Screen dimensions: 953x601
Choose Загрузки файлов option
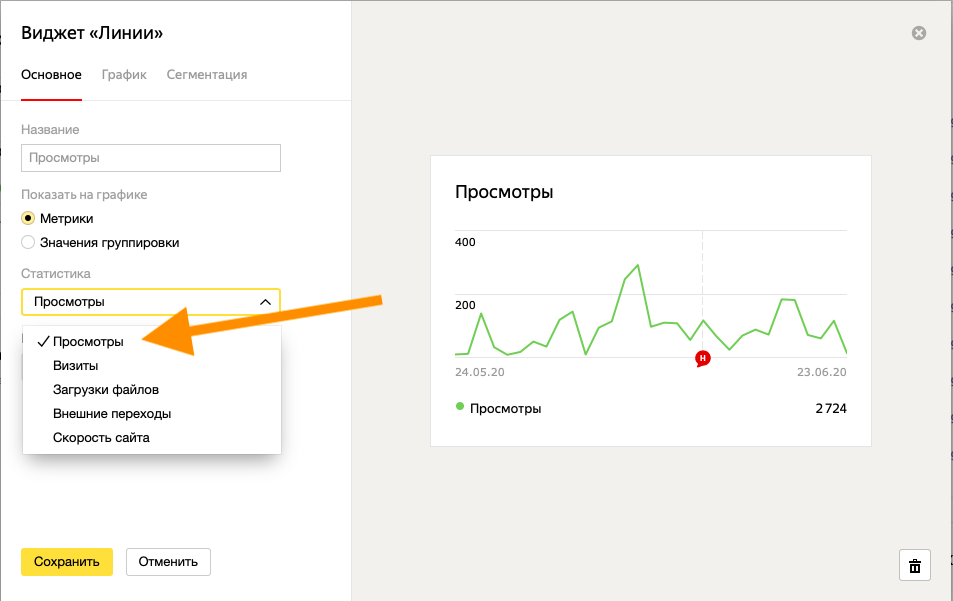point(106,389)
